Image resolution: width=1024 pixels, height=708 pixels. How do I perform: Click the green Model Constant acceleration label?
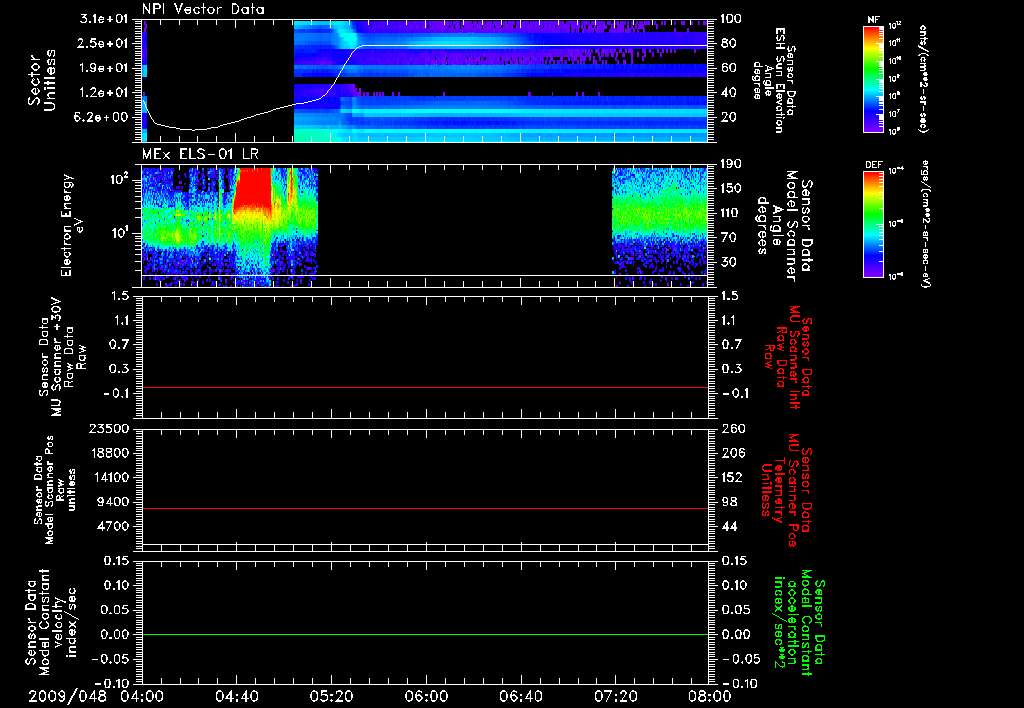point(799,623)
